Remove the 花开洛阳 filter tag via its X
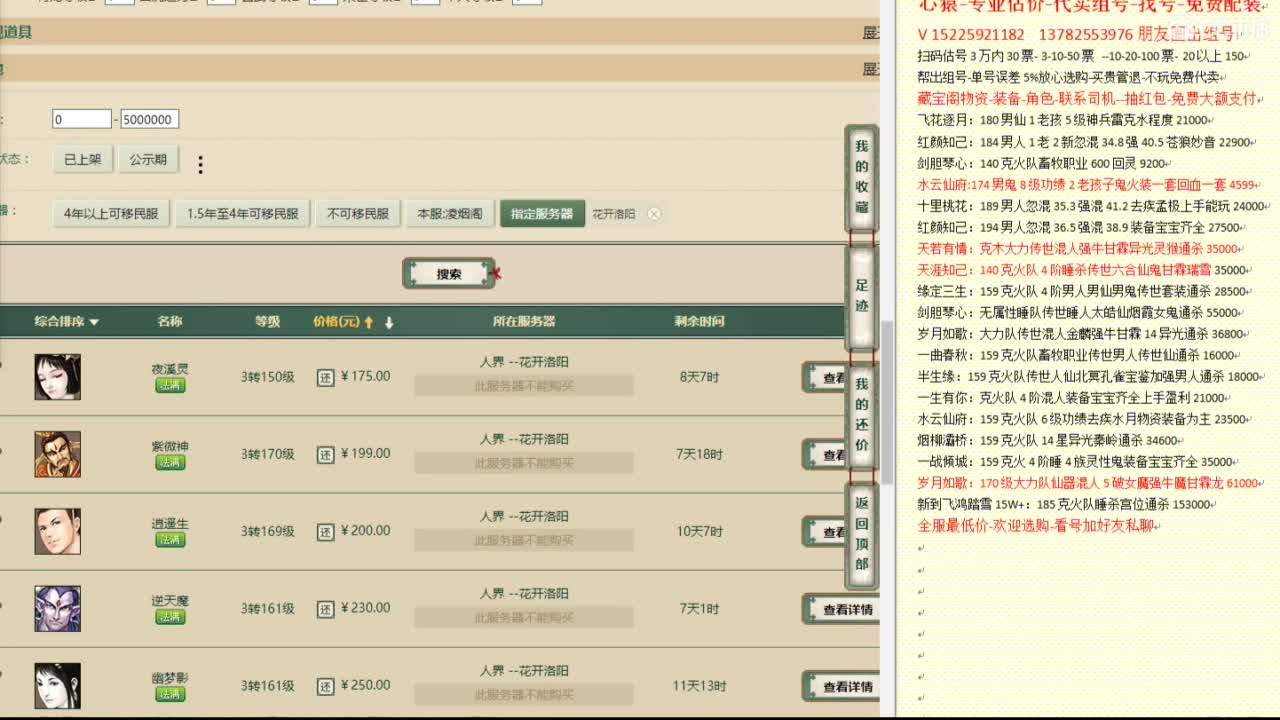Viewport: 1280px width, 720px height. click(x=654, y=213)
